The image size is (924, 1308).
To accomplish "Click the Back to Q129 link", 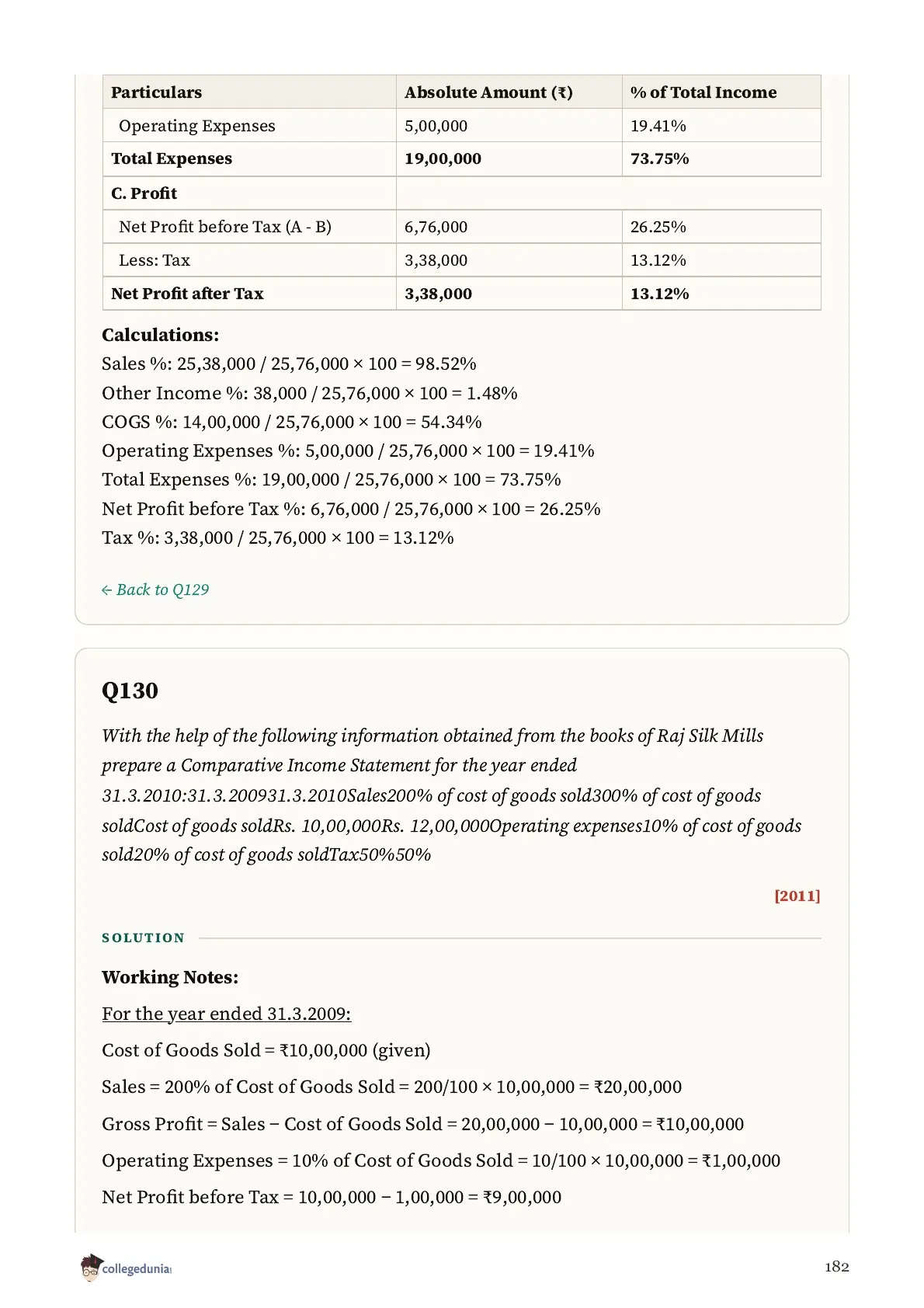I will click(x=155, y=590).
